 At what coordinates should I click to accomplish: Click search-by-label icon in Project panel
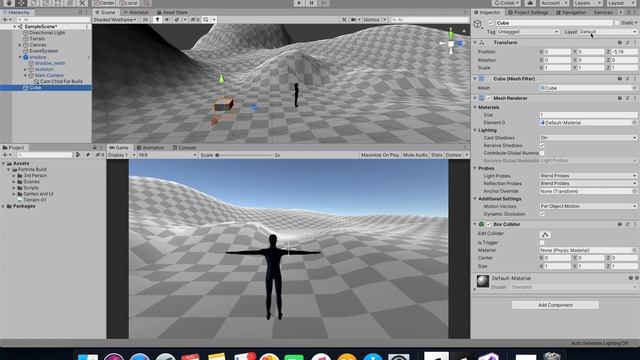click(88, 155)
